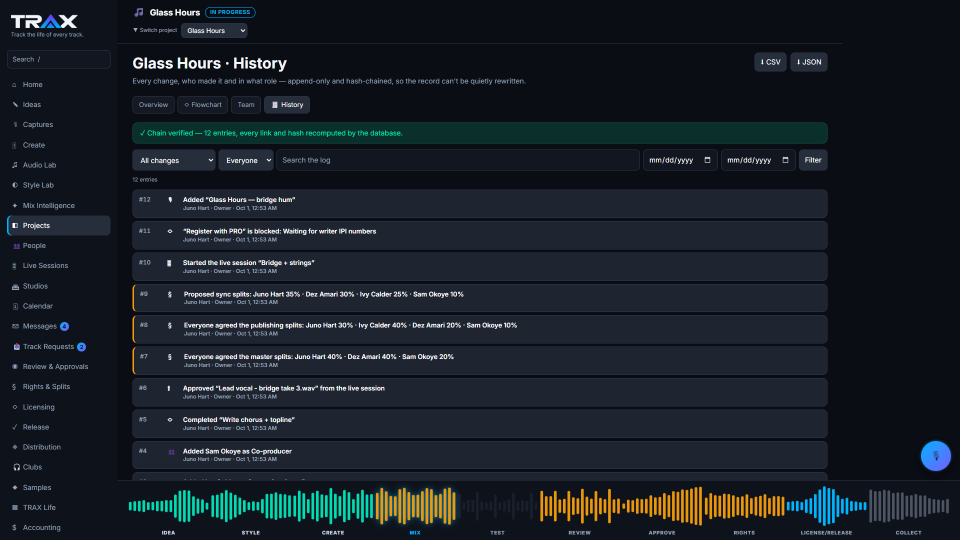The height and width of the screenshot is (540, 960).
Task: Switch to the Flowchart tab
Action: [x=203, y=105]
